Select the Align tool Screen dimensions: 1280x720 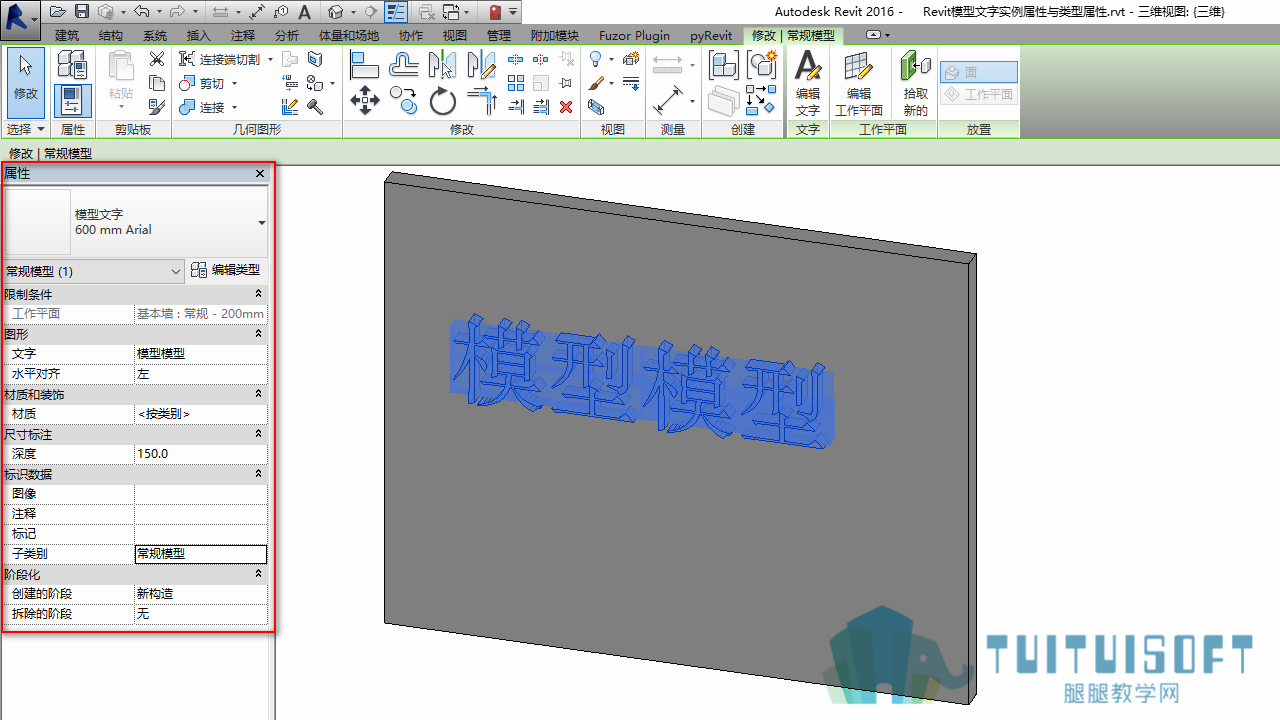click(365, 66)
